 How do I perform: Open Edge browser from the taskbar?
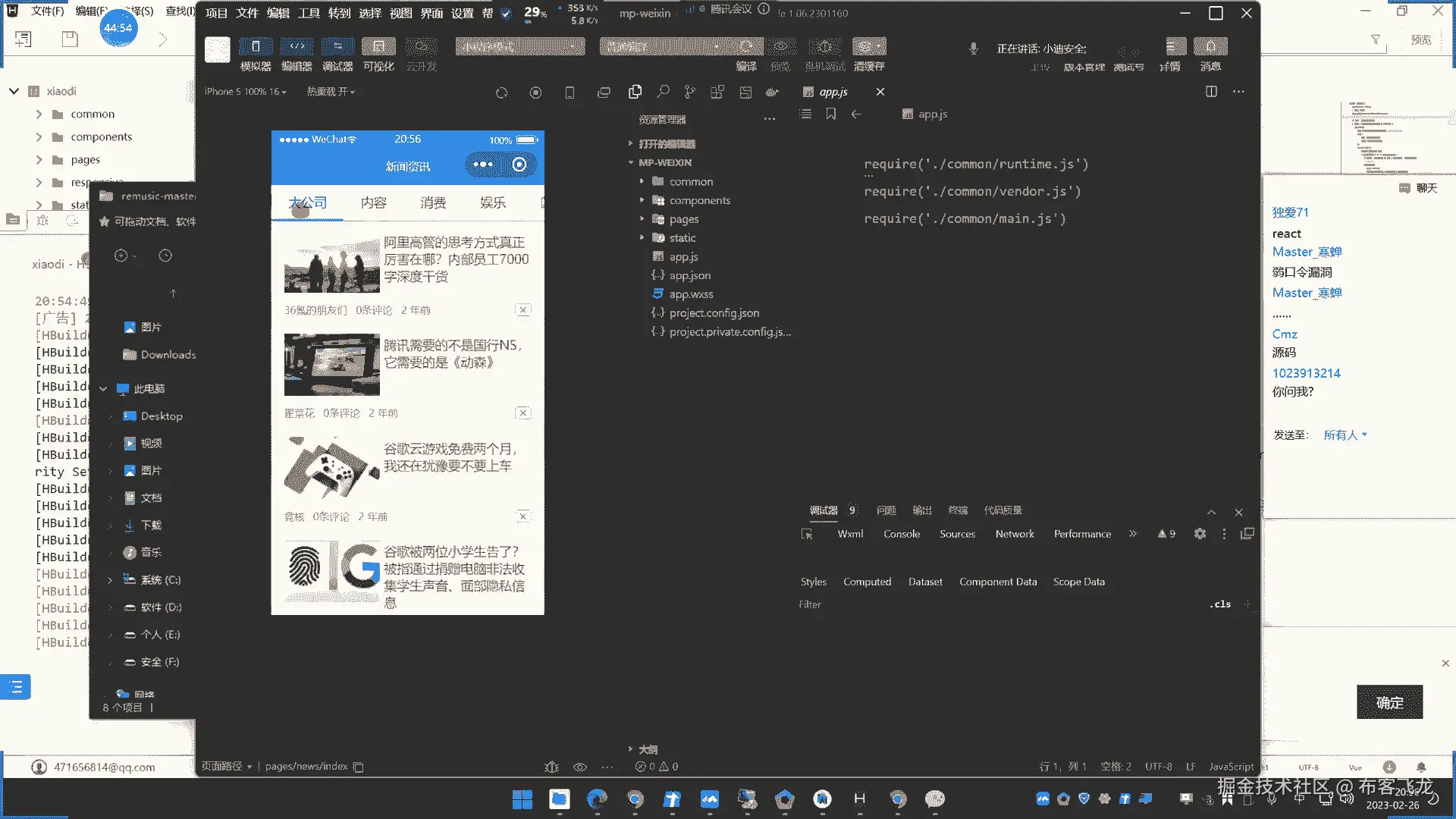[597, 799]
